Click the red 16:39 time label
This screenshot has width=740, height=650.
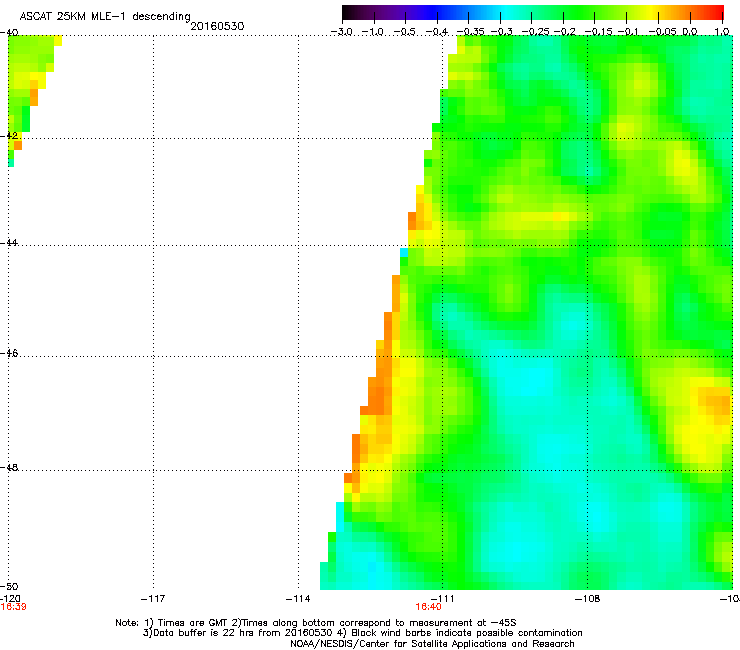pyautogui.click(x=13, y=607)
